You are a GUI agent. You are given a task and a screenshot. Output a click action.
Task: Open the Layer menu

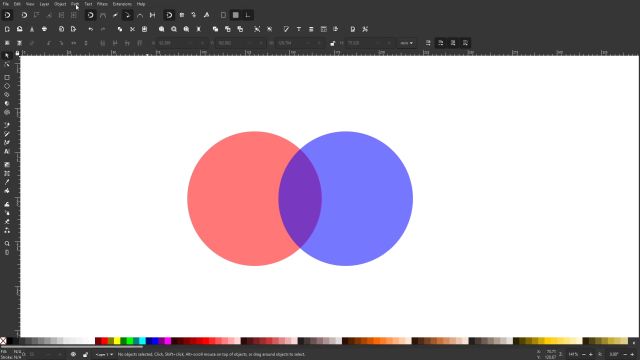pyautogui.click(x=44, y=4)
